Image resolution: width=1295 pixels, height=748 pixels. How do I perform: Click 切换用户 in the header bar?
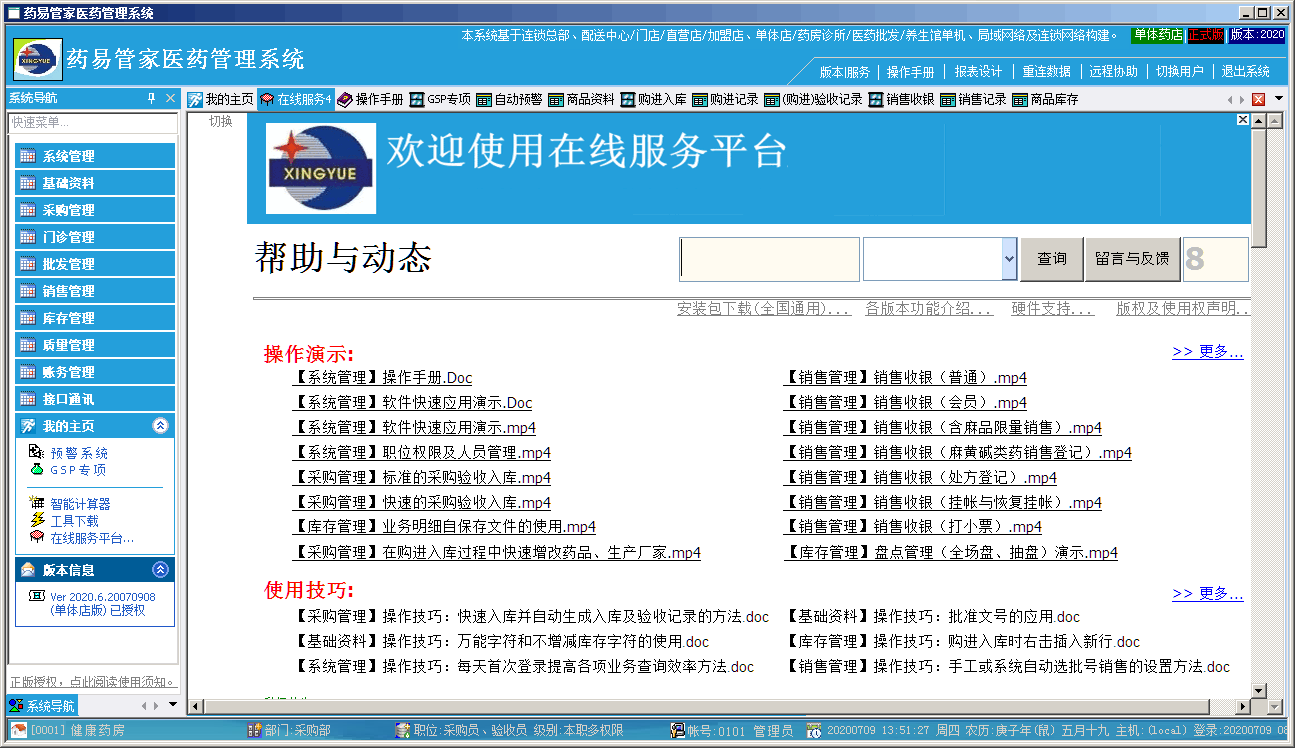click(1180, 72)
